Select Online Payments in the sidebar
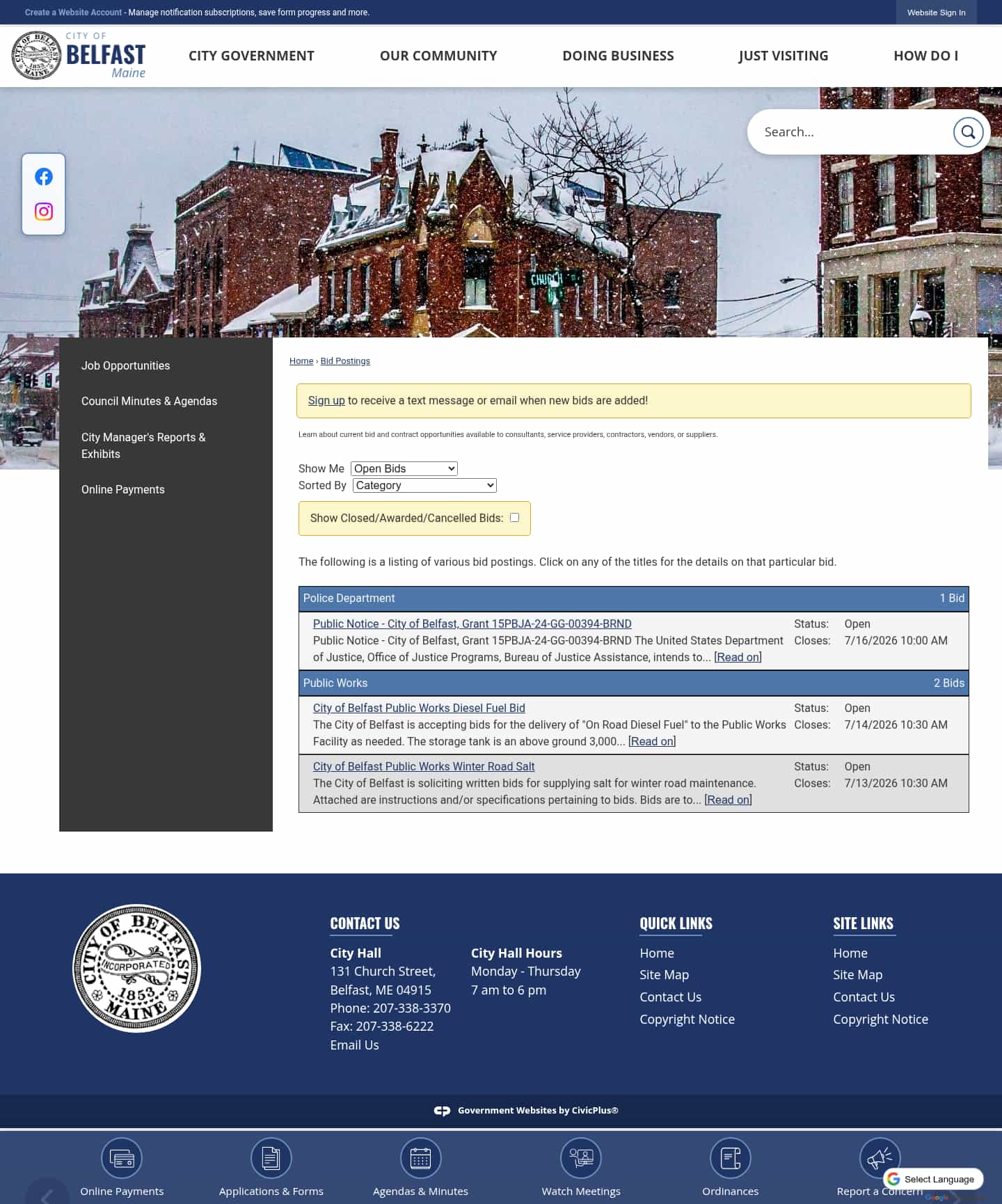This screenshot has width=1002, height=1204. coord(123,489)
